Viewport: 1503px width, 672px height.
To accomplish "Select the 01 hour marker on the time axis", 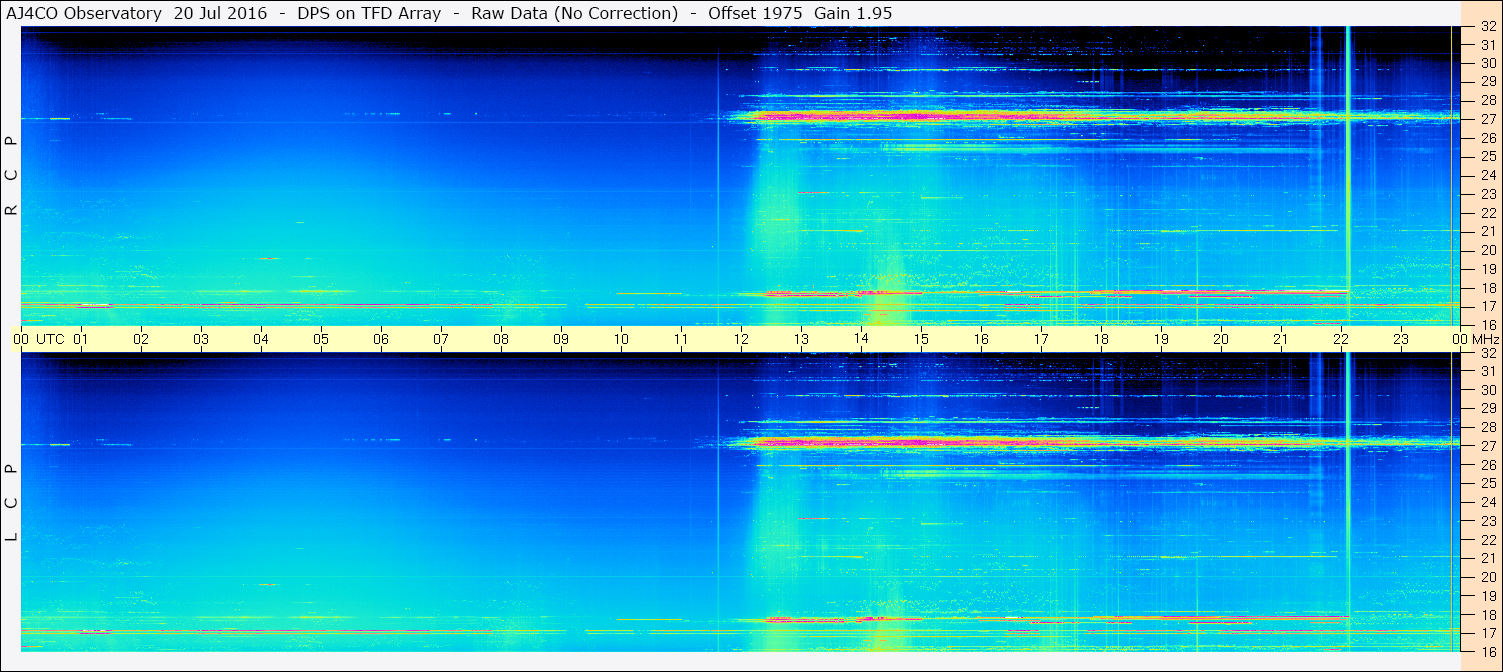I will [81, 339].
